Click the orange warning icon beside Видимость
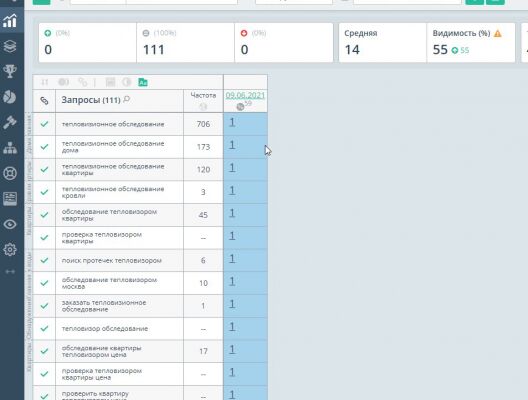 point(498,33)
